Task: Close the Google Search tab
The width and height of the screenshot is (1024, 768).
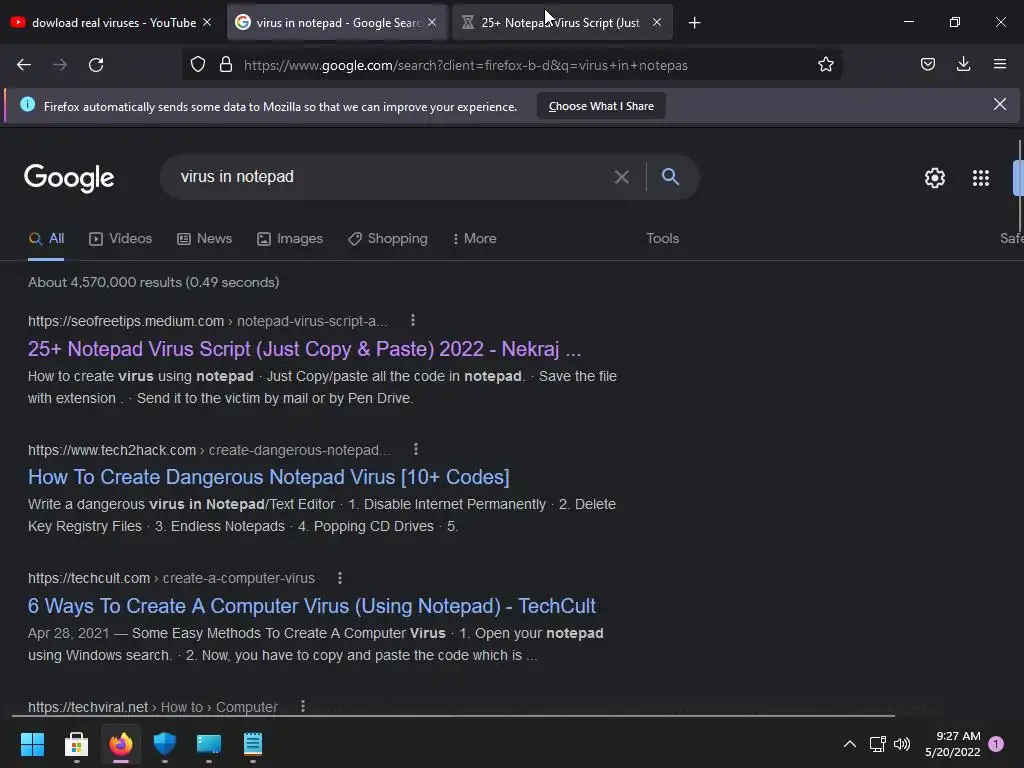Action: (432, 22)
